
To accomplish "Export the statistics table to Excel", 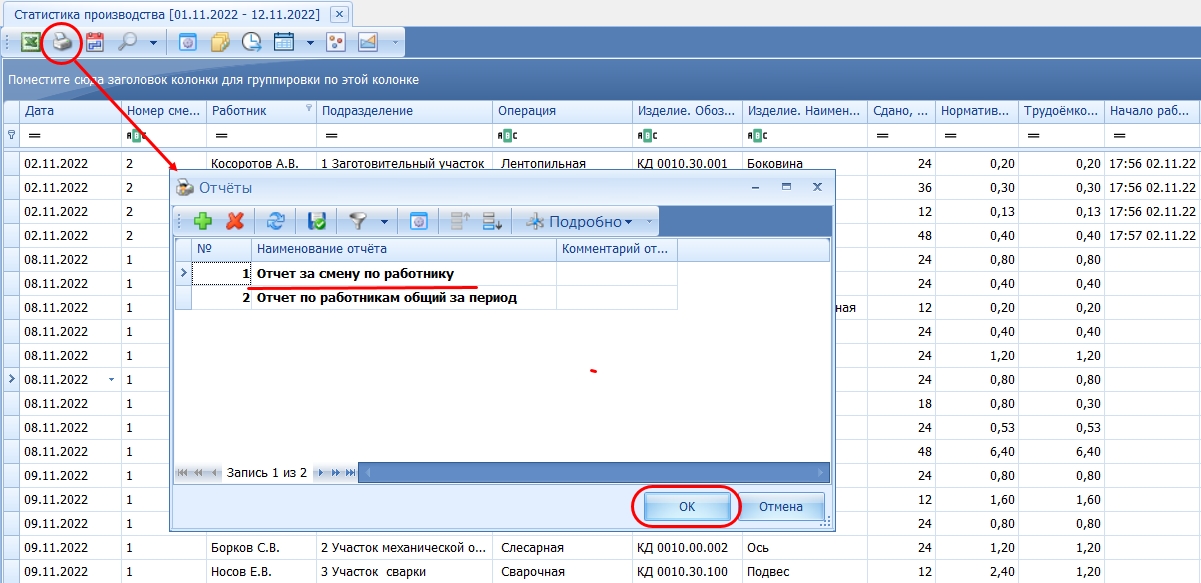I will click(x=30, y=42).
